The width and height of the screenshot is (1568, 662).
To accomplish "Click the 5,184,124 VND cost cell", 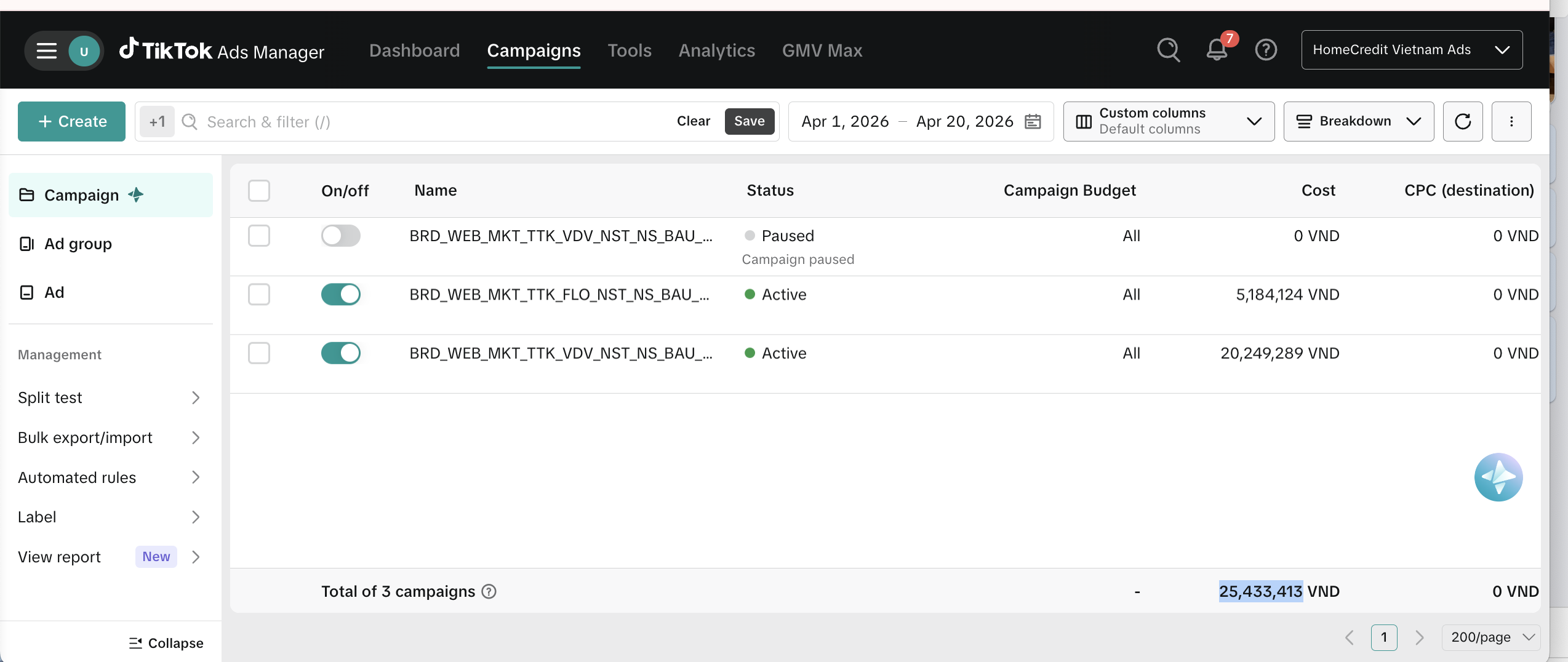I will tap(1287, 295).
